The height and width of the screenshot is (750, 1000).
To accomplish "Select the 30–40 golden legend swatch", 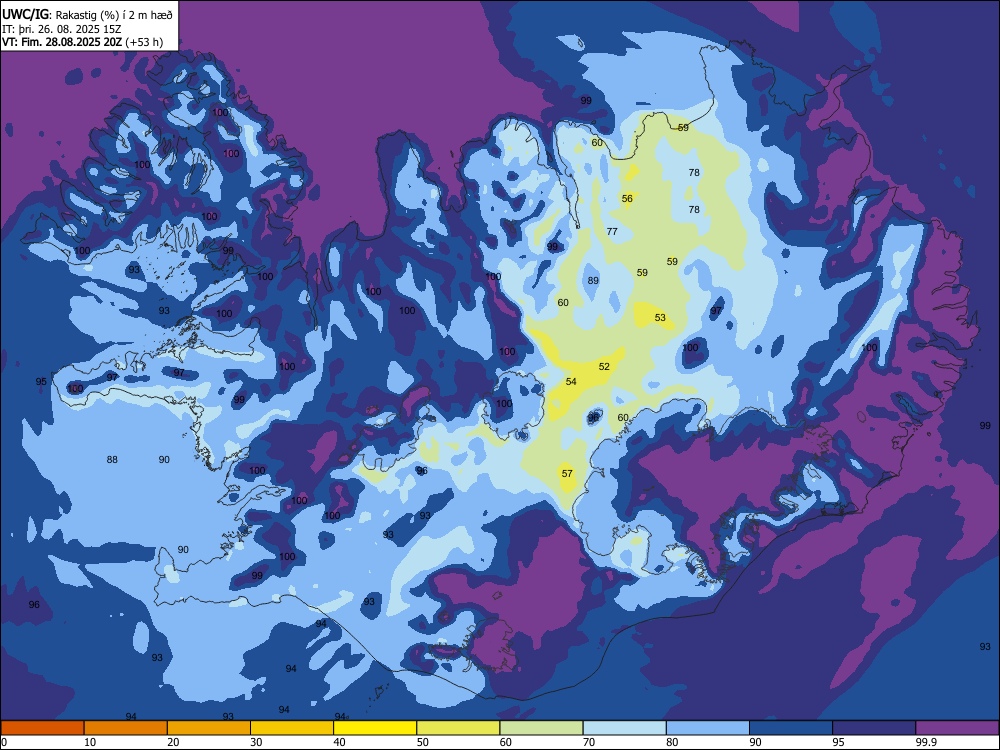I will click(292, 728).
